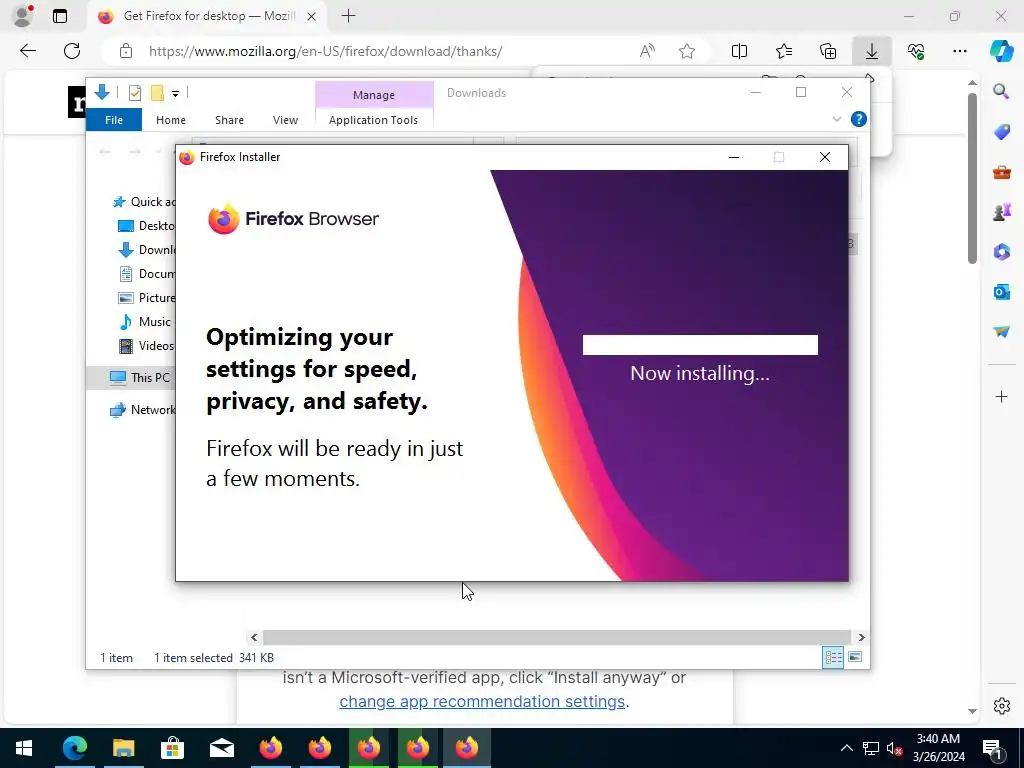Image resolution: width=1024 pixels, height=768 pixels.
Task: Open Edge Downloads toolbar icon
Action: [872, 51]
